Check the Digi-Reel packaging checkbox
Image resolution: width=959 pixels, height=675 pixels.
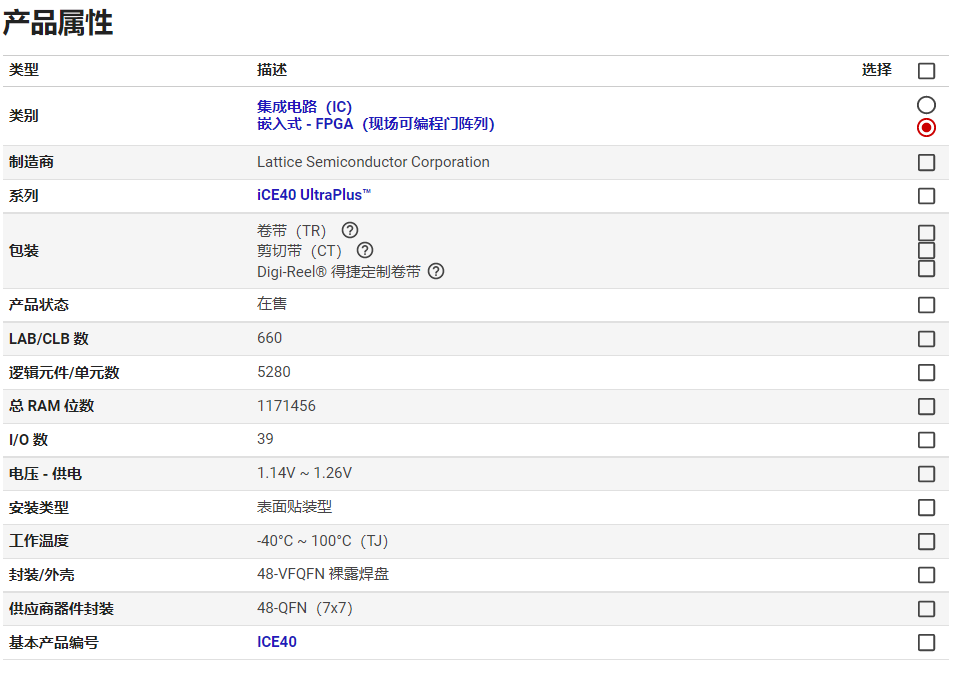(926, 269)
